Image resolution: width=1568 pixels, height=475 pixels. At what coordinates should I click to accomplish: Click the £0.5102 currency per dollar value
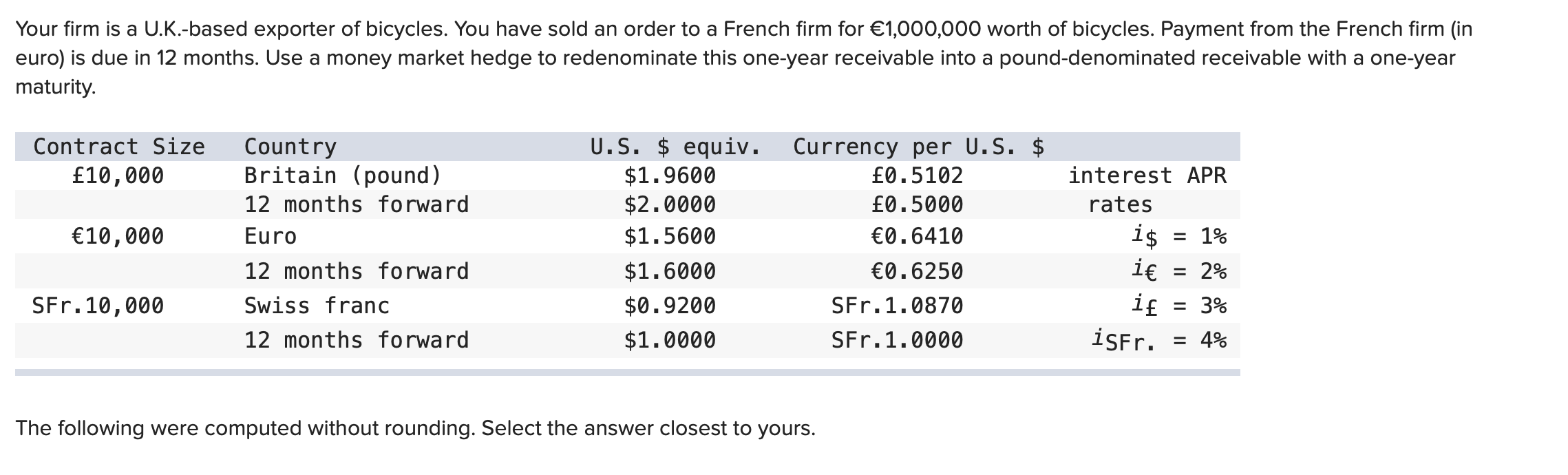[917, 176]
